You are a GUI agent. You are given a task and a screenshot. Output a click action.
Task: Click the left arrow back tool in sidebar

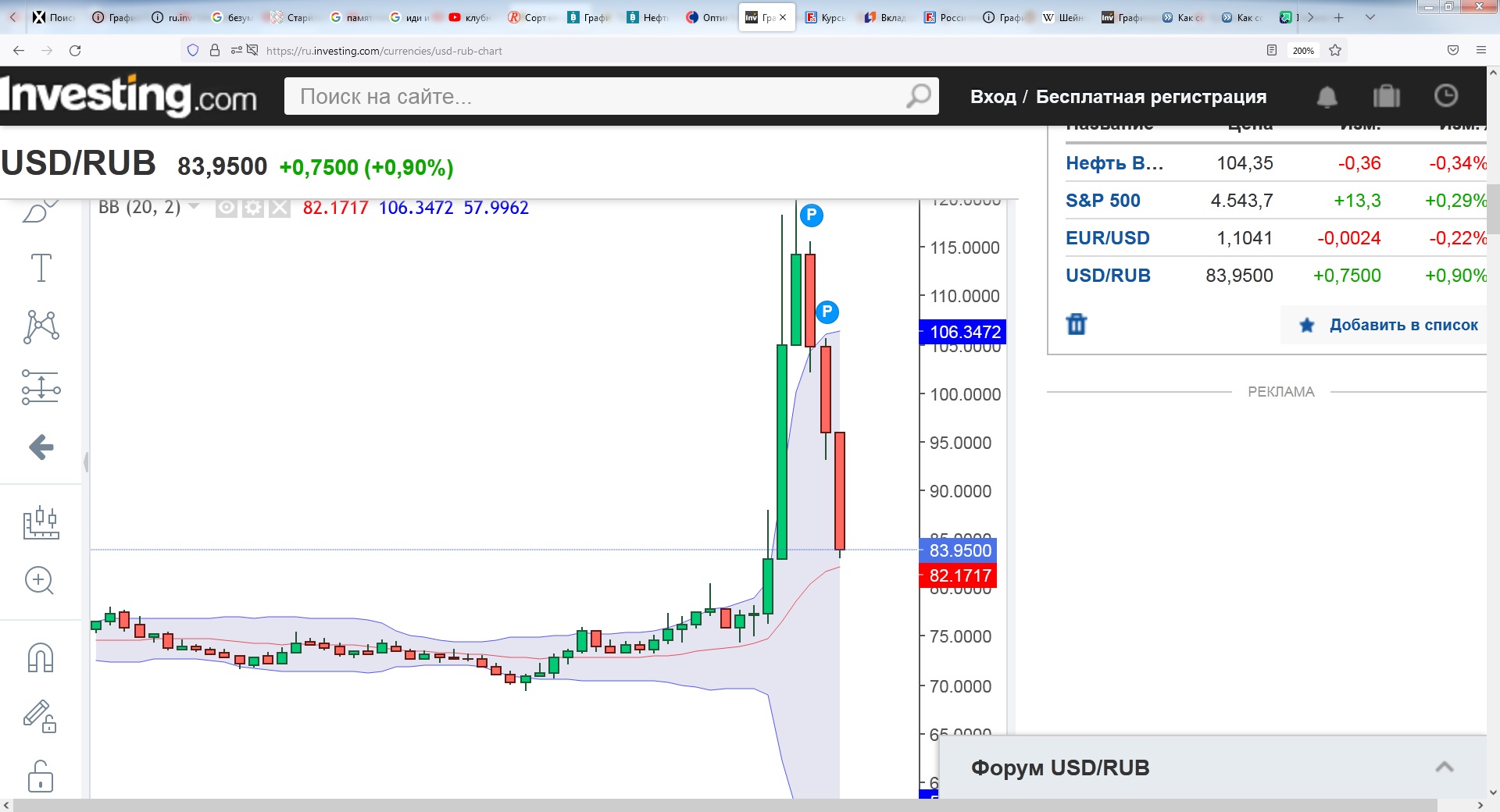coord(41,447)
